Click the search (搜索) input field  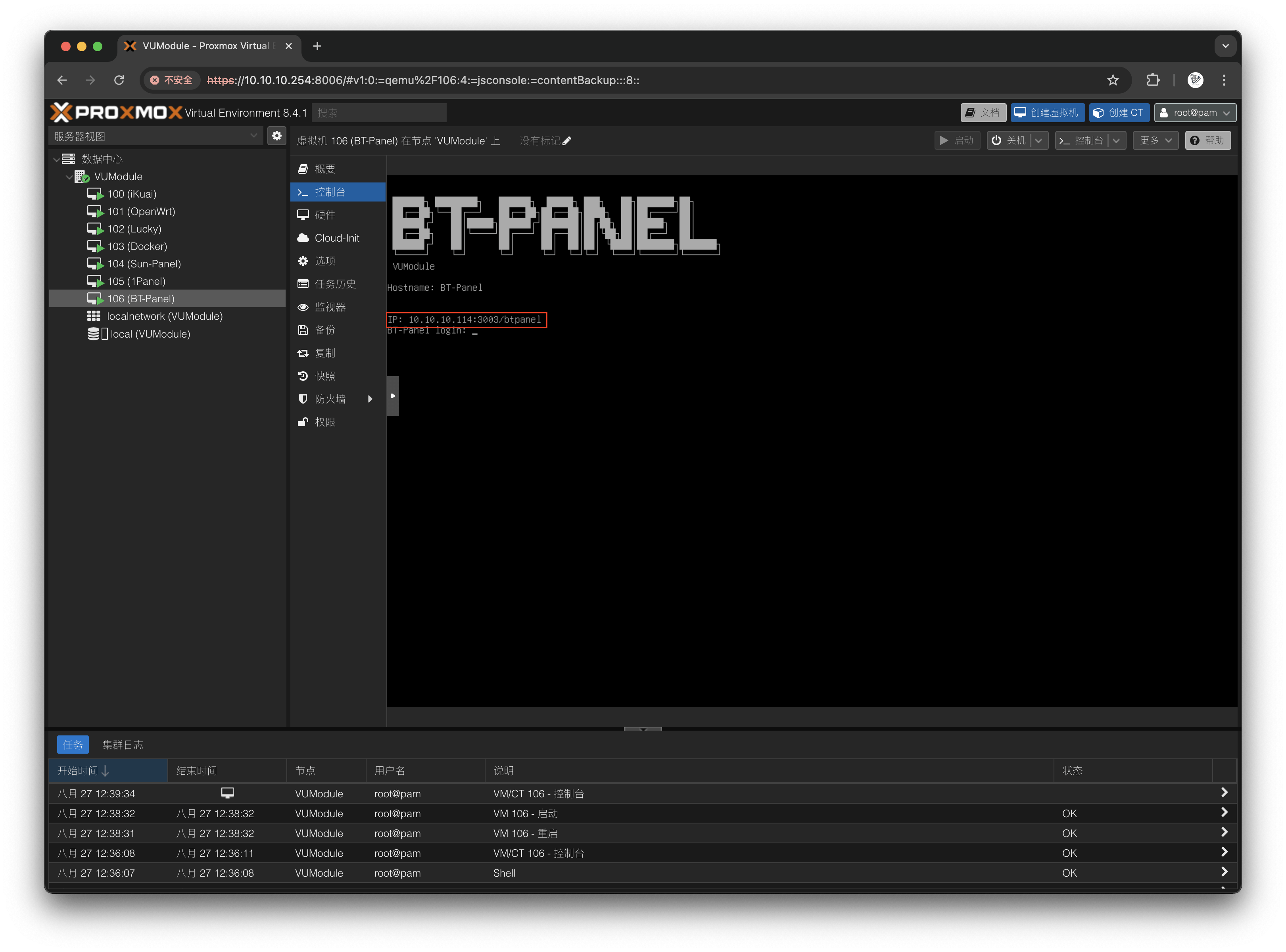[378, 113]
